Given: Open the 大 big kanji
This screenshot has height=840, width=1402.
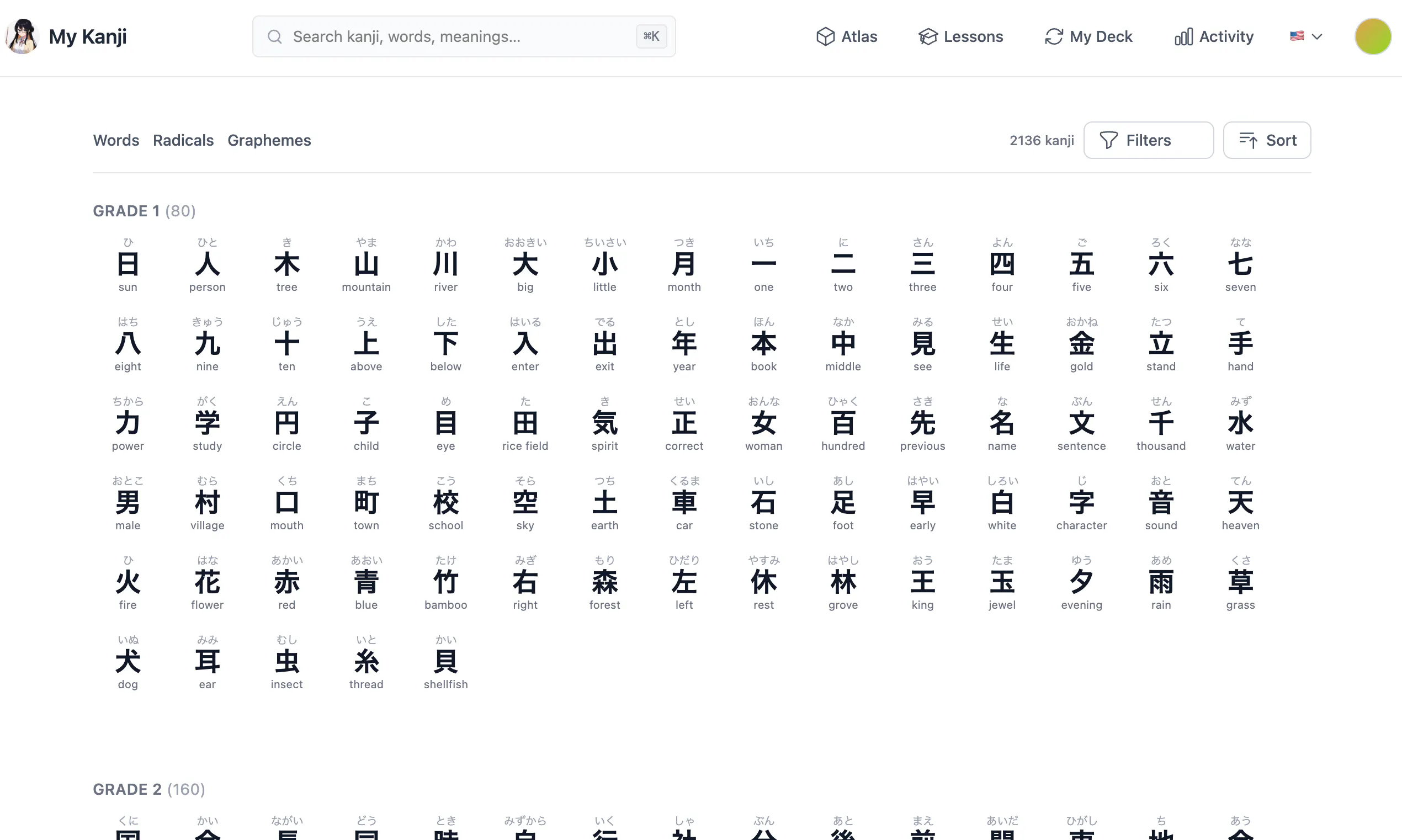Looking at the screenshot, I should click(x=525, y=264).
